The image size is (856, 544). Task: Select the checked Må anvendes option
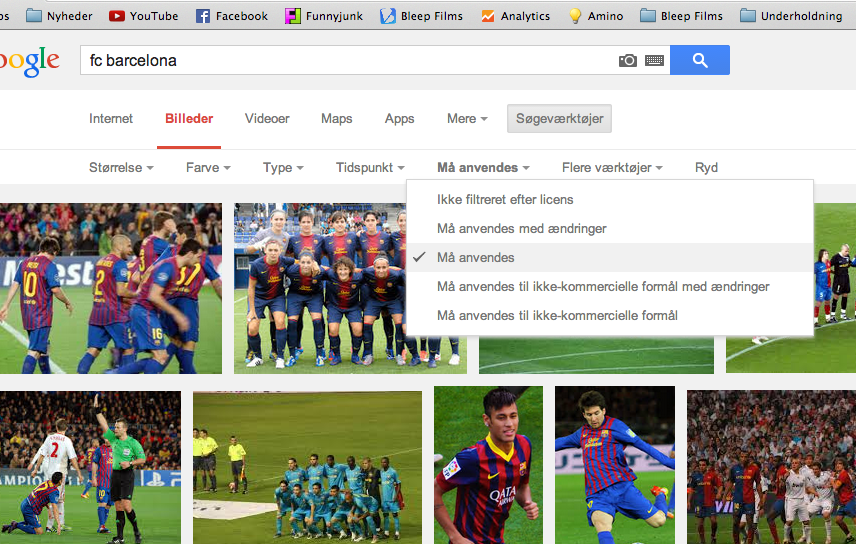[x=610, y=257]
